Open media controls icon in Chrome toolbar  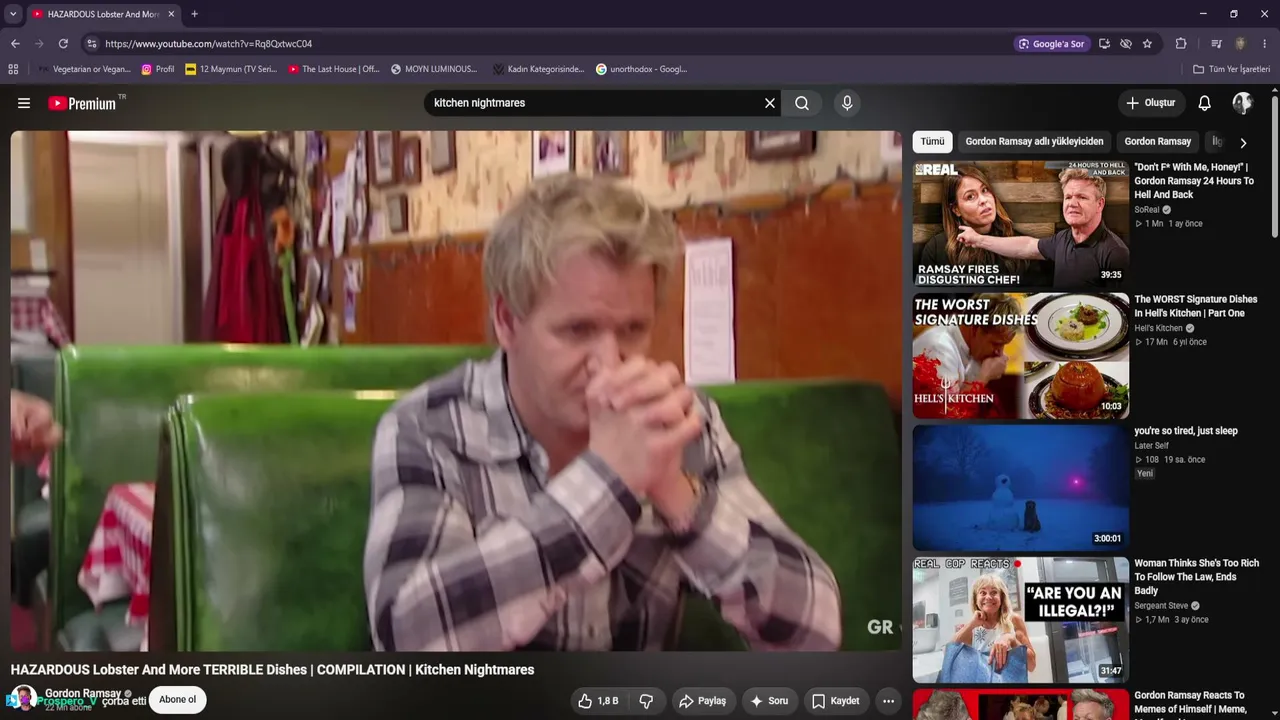pos(1216,44)
